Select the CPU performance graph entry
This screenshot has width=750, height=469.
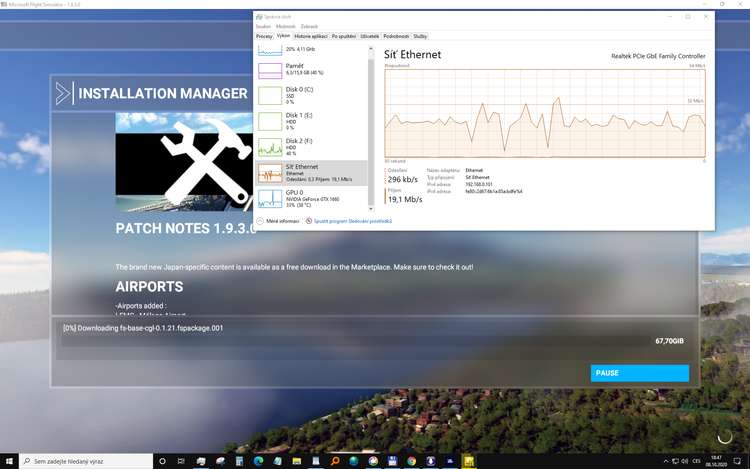pos(311,50)
